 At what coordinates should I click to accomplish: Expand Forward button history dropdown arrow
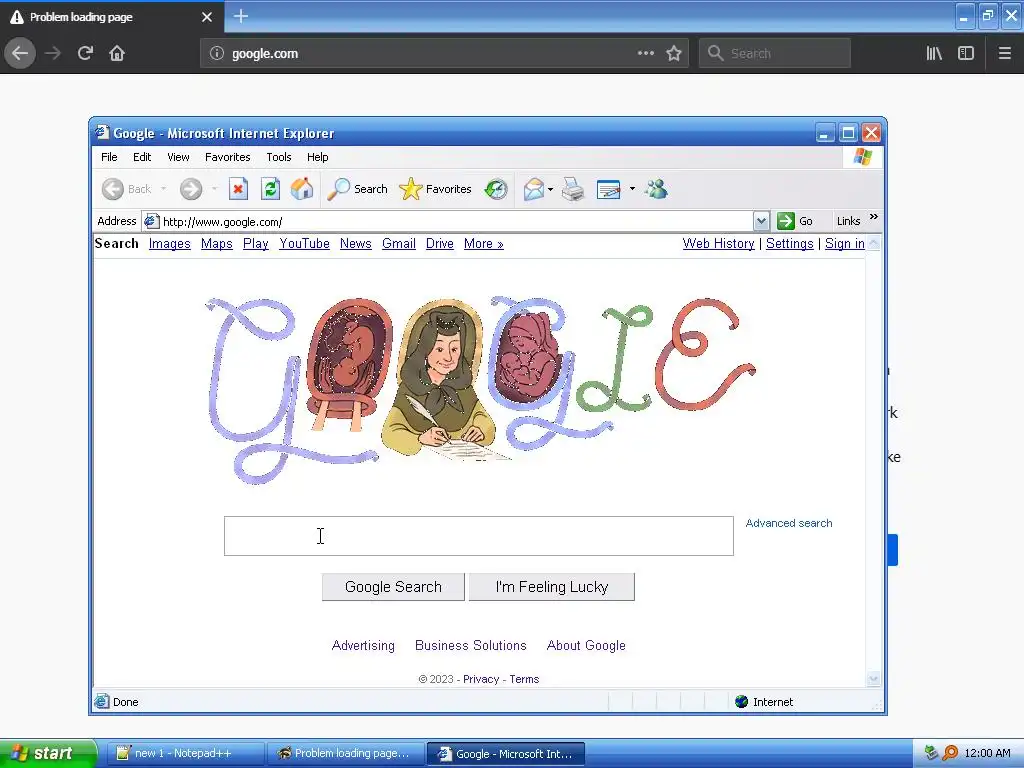[214, 189]
